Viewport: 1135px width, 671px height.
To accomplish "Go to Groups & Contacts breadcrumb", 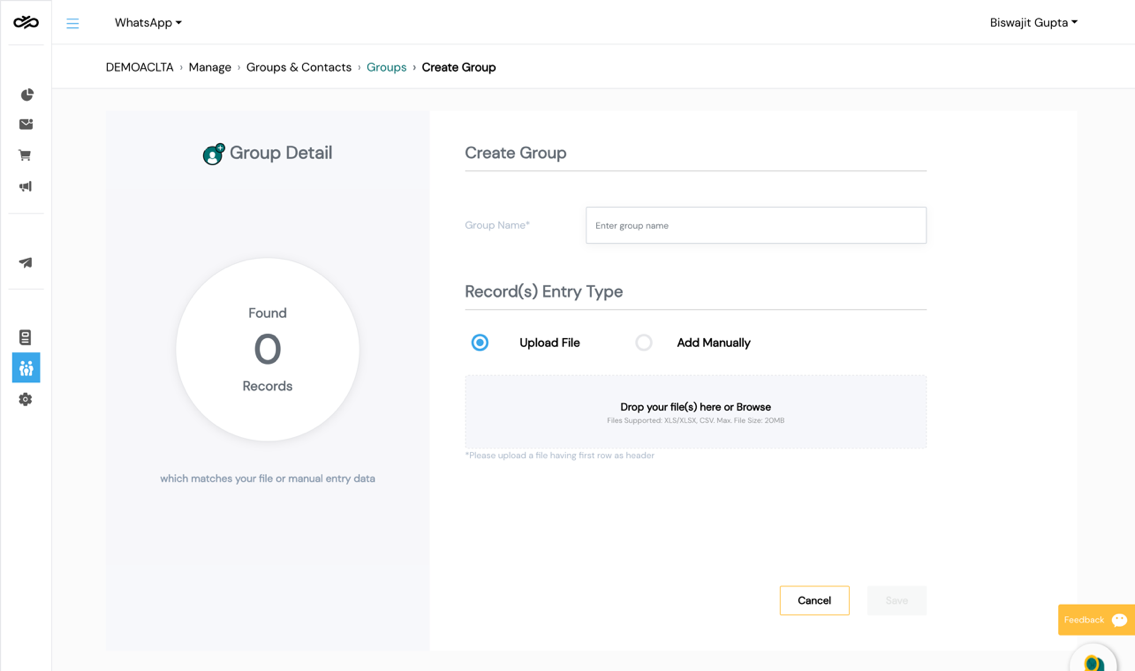I will click(299, 67).
